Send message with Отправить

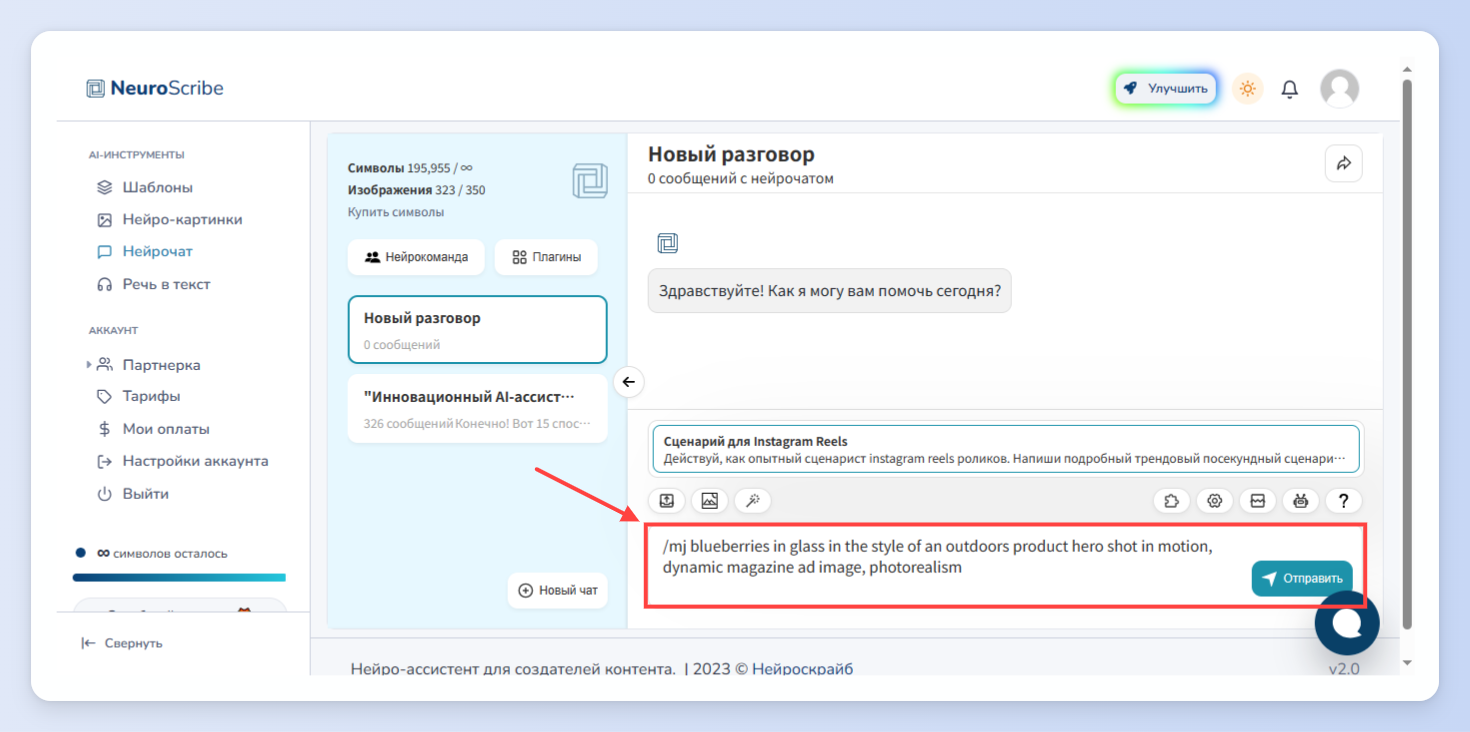point(1302,578)
